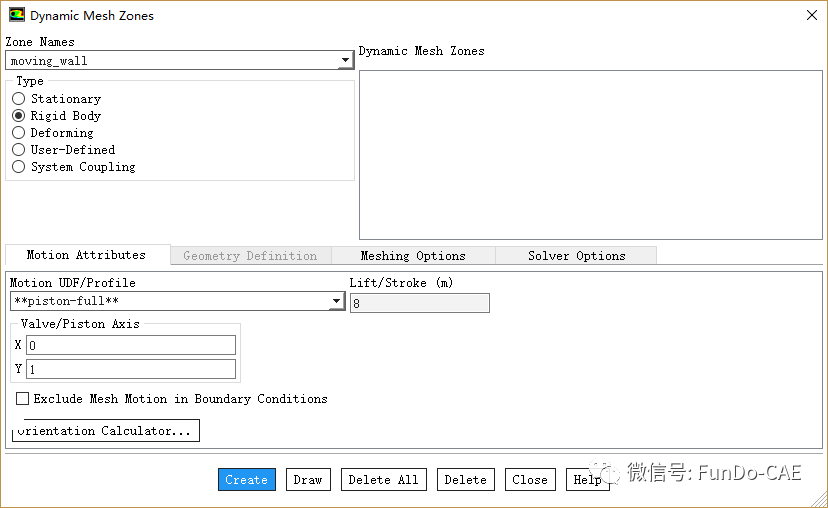Select the Stationary type radio button
This screenshot has height=508, width=828.
click(18, 99)
